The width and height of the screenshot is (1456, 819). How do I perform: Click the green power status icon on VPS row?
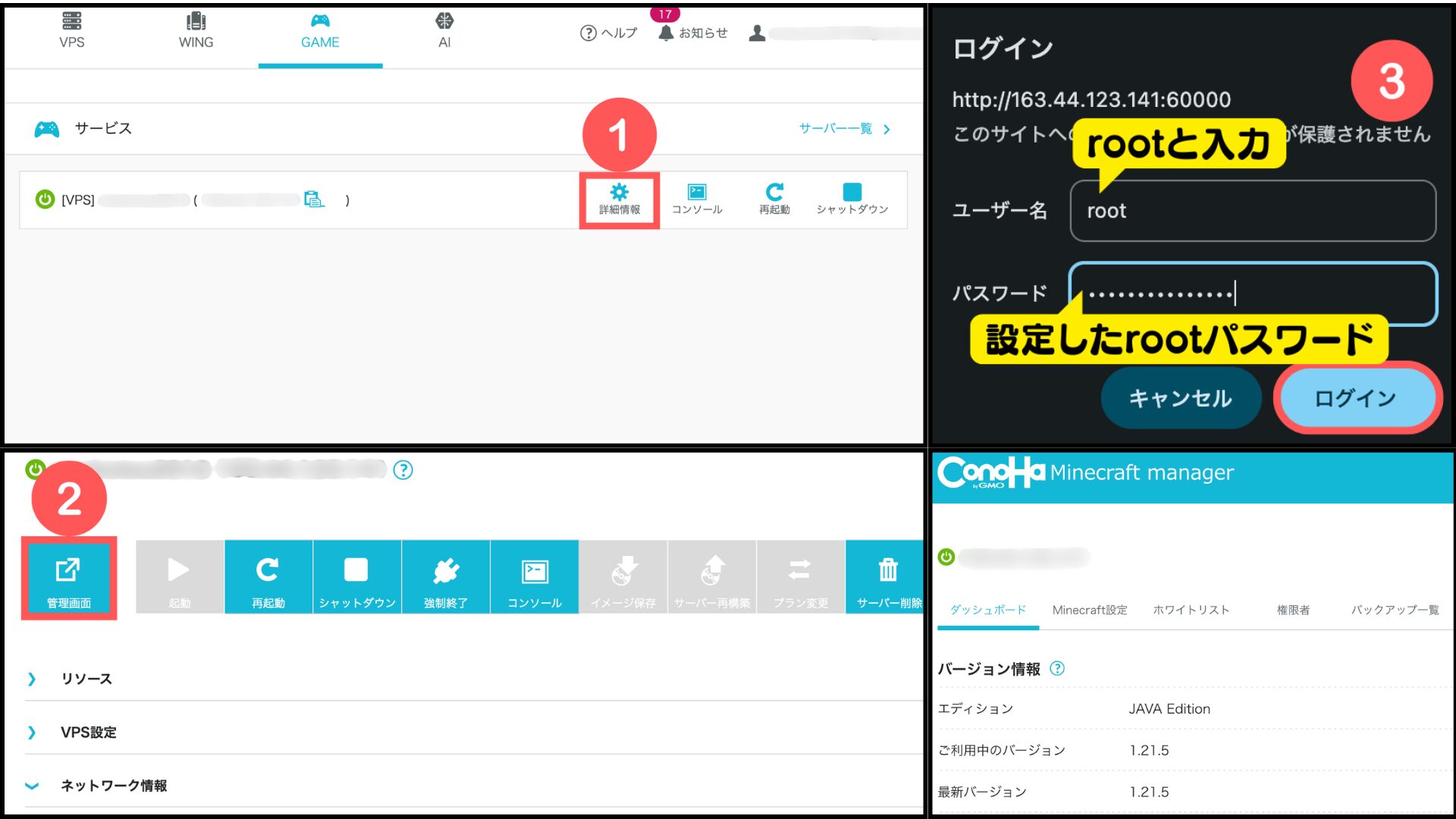point(45,199)
